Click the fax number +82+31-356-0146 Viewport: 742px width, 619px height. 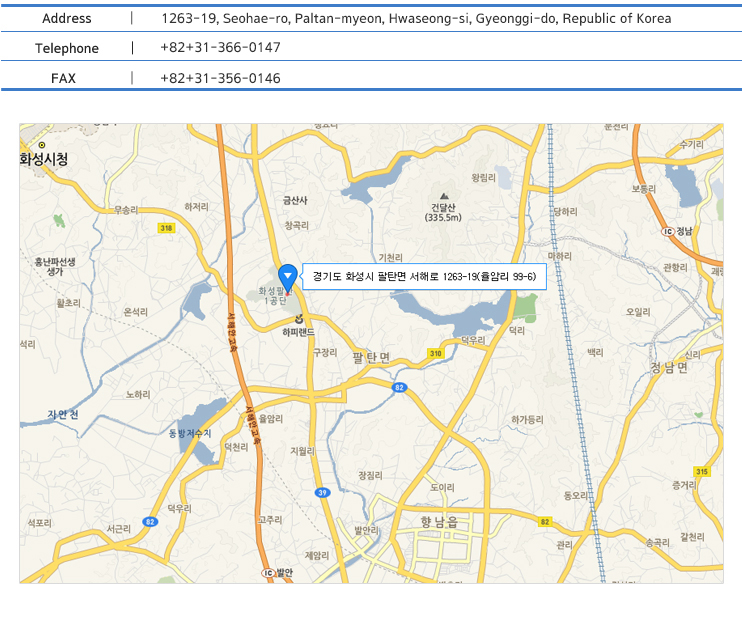click(x=221, y=78)
